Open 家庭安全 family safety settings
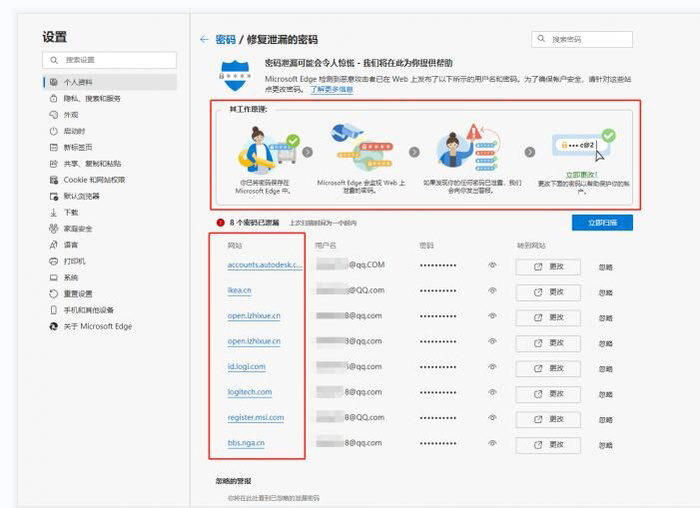 click(77, 228)
